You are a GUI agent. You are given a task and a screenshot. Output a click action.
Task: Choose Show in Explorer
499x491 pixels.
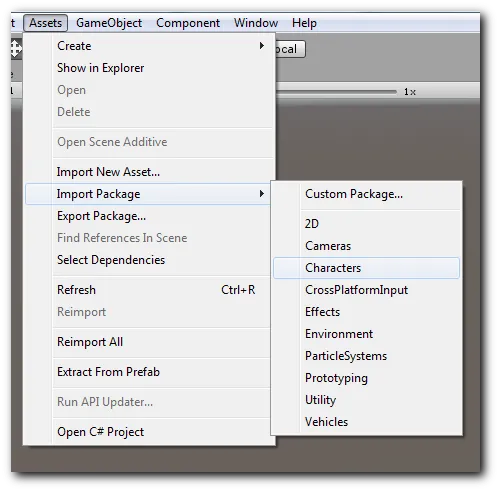point(148,68)
